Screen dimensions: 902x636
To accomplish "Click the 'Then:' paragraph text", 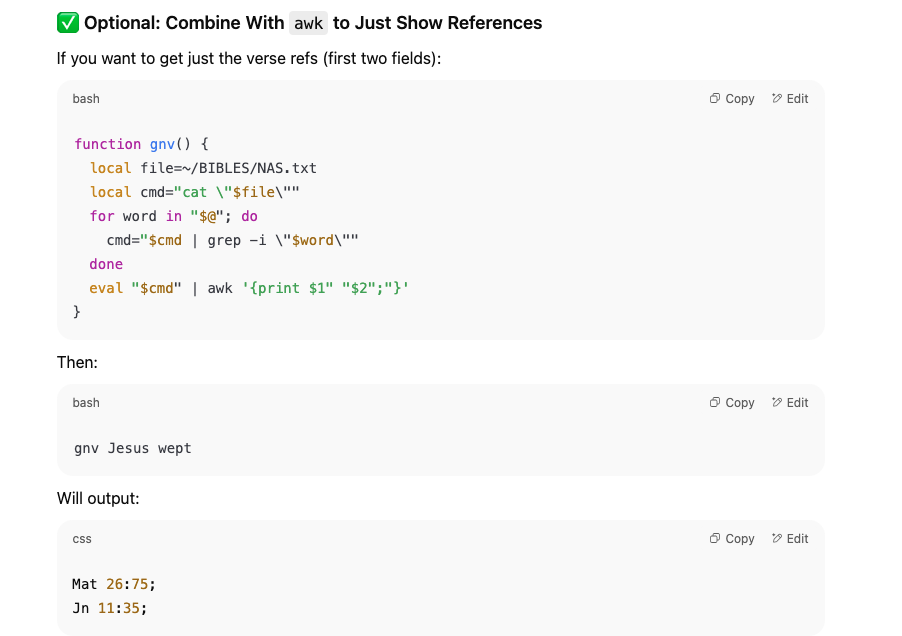I will [x=77, y=362].
